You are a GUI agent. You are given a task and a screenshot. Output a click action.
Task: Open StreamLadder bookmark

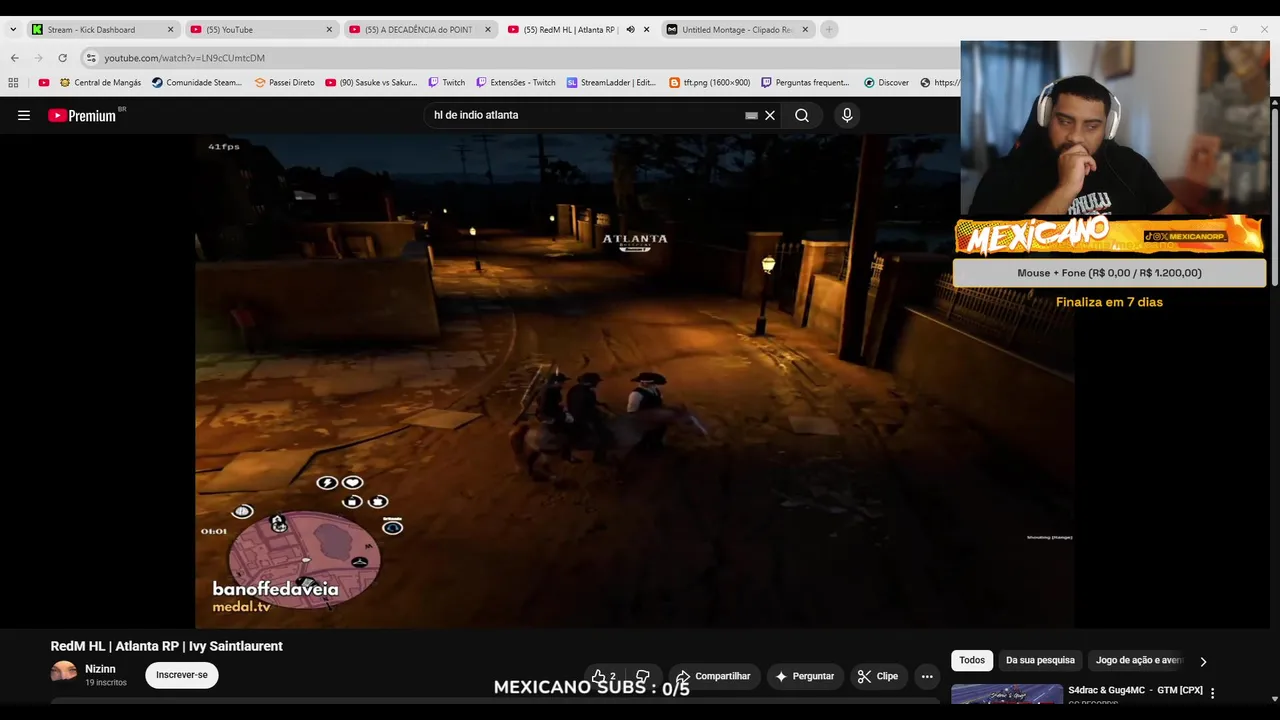611,83
